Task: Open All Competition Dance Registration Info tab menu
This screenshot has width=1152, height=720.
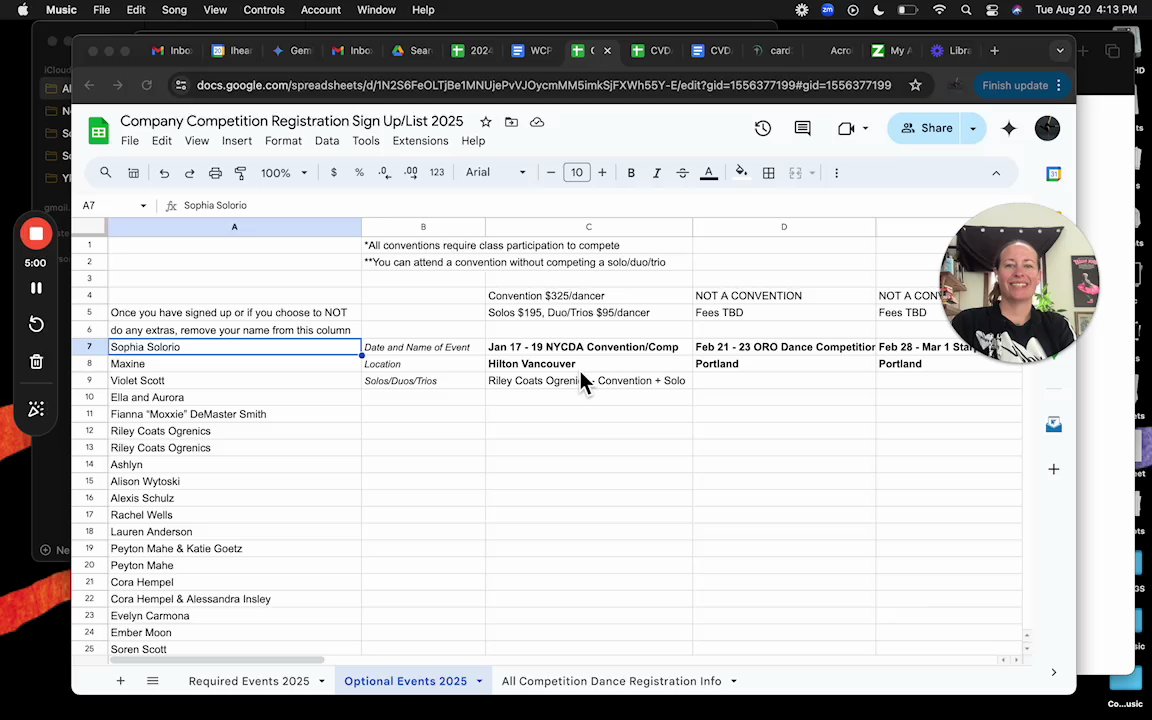Action: pos(733,681)
